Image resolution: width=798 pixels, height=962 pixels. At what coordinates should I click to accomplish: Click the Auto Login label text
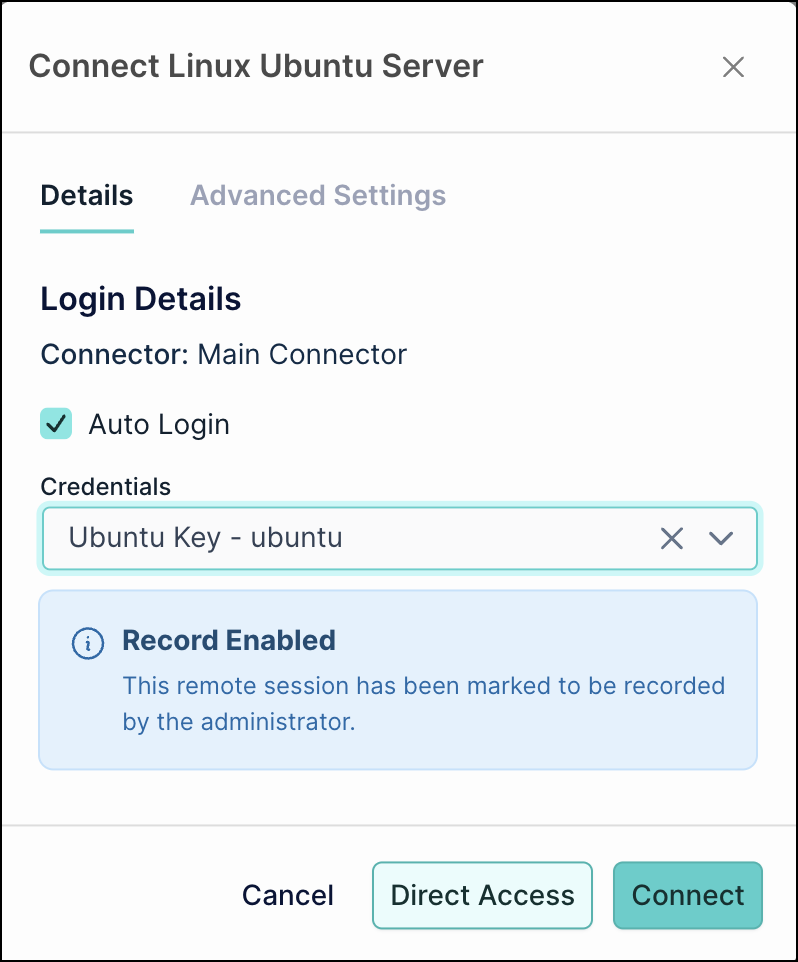tap(159, 425)
